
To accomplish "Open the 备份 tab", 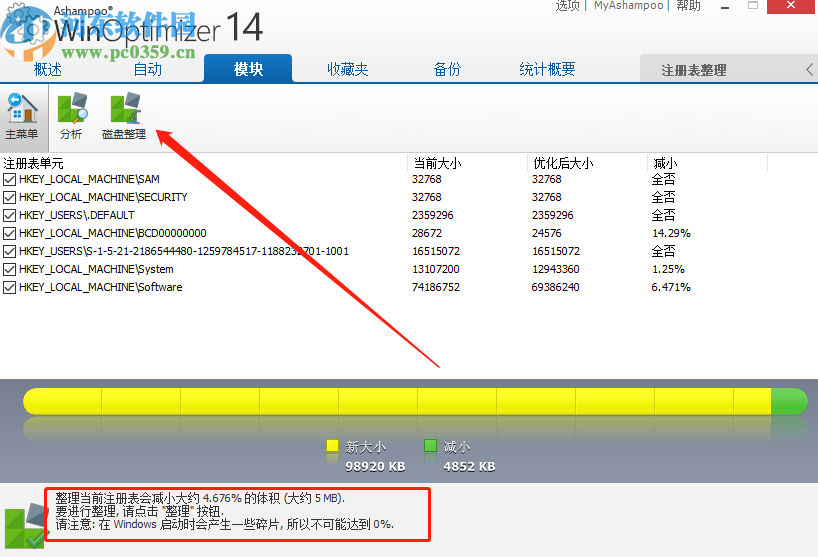I will [447, 69].
